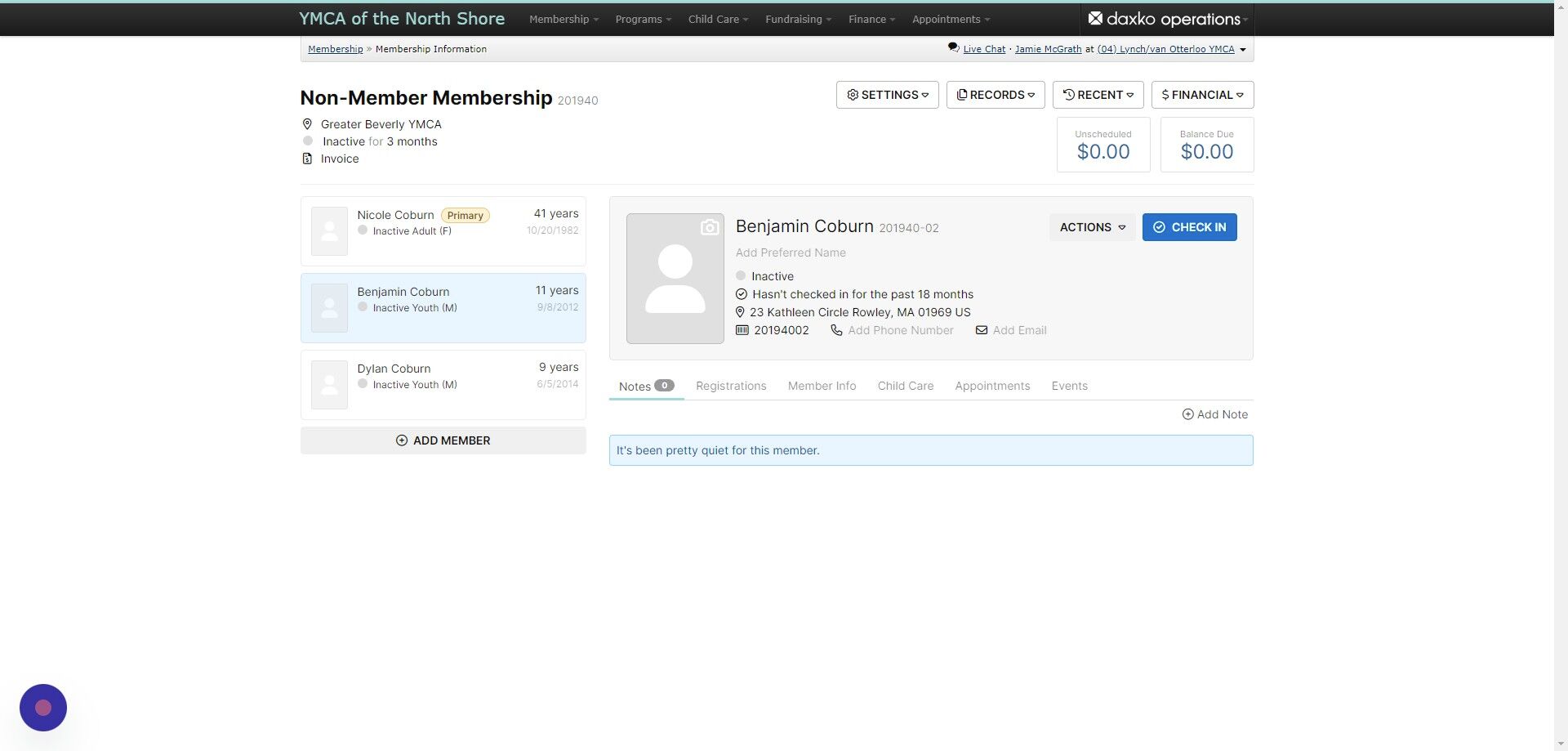Image resolution: width=1568 pixels, height=751 pixels.
Task: Expand the SETTINGS dropdown
Action: point(887,95)
